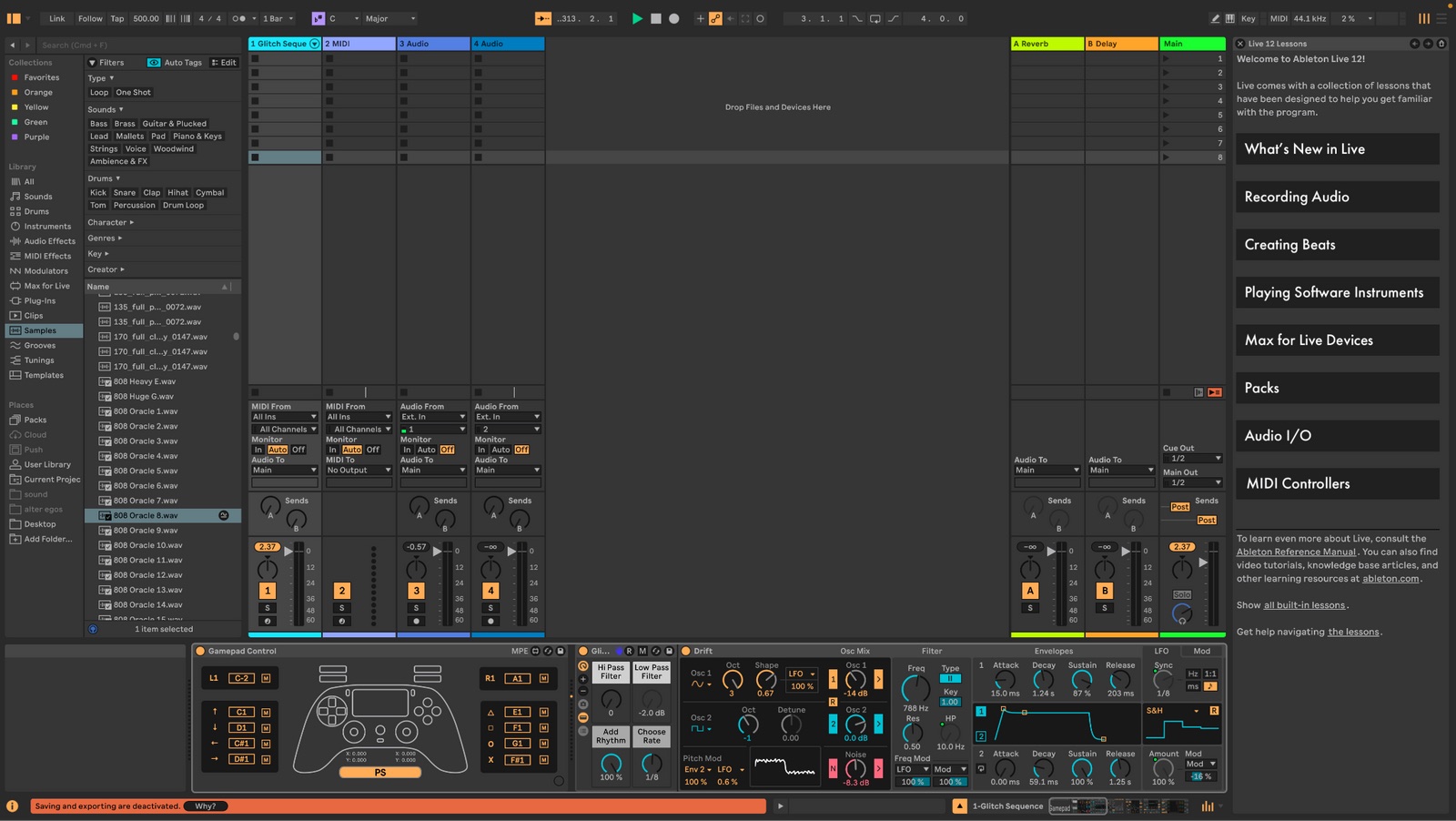The height and width of the screenshot is (821, 1456).
Task: Click the Auto Tags button
Action: [x=176, y=63]
